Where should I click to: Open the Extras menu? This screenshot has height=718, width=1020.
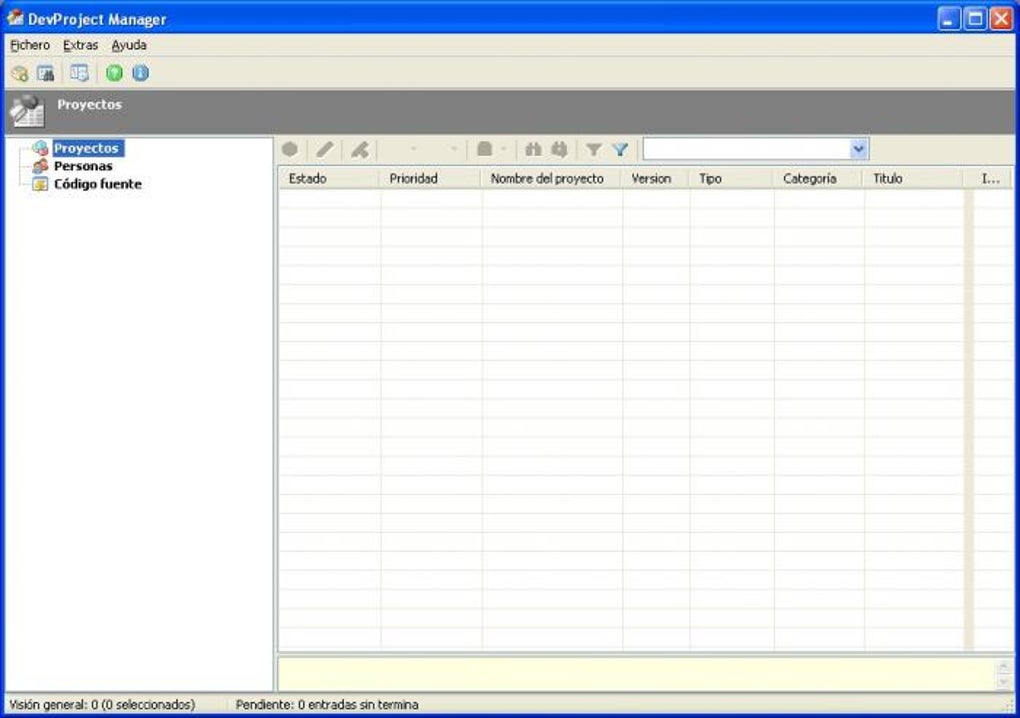80,45
